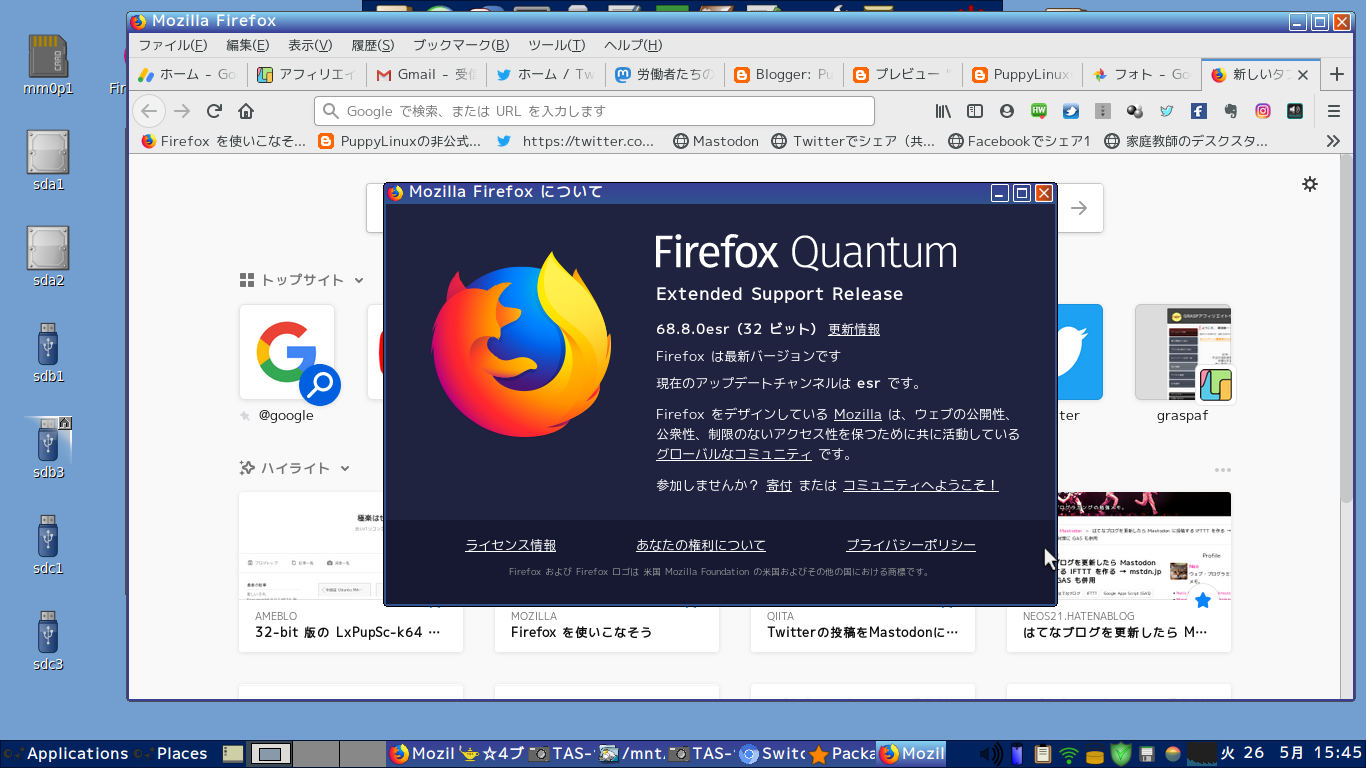Show more bookmarks with overflow chevron
Viewport: 1366px width, 768px height.
1333,142
